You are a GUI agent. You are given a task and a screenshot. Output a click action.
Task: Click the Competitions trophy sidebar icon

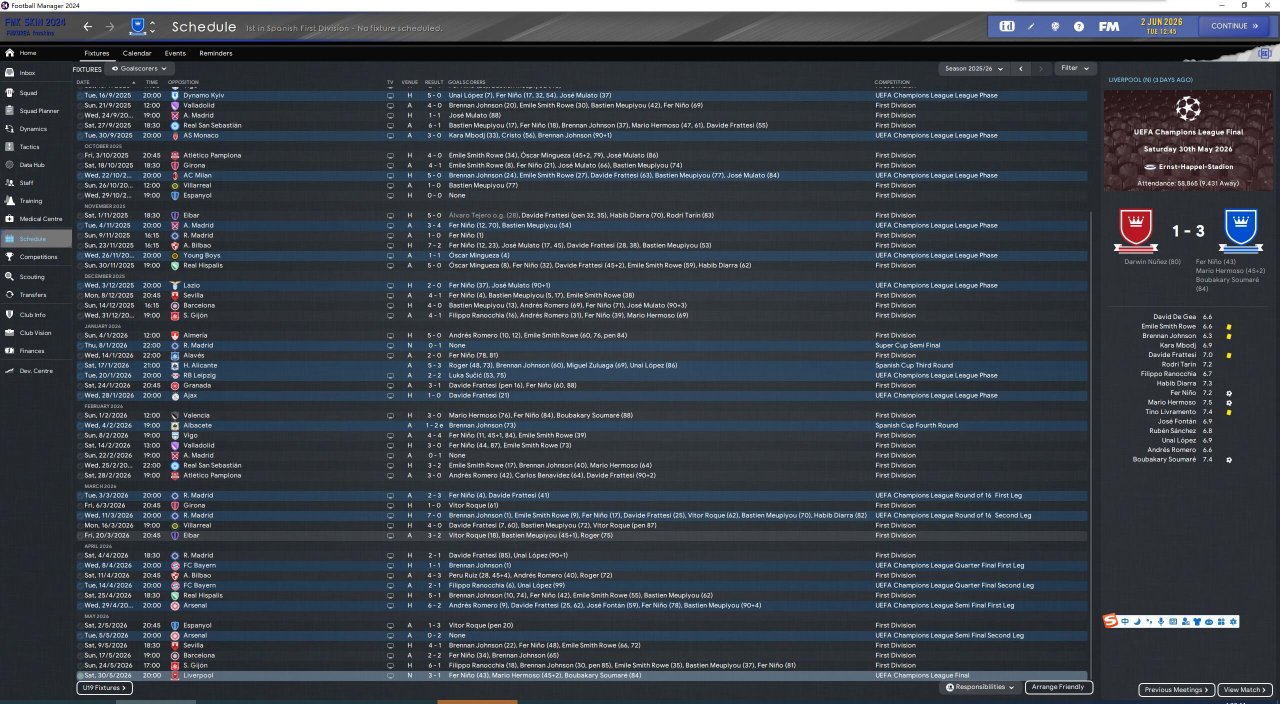point(10,257)
